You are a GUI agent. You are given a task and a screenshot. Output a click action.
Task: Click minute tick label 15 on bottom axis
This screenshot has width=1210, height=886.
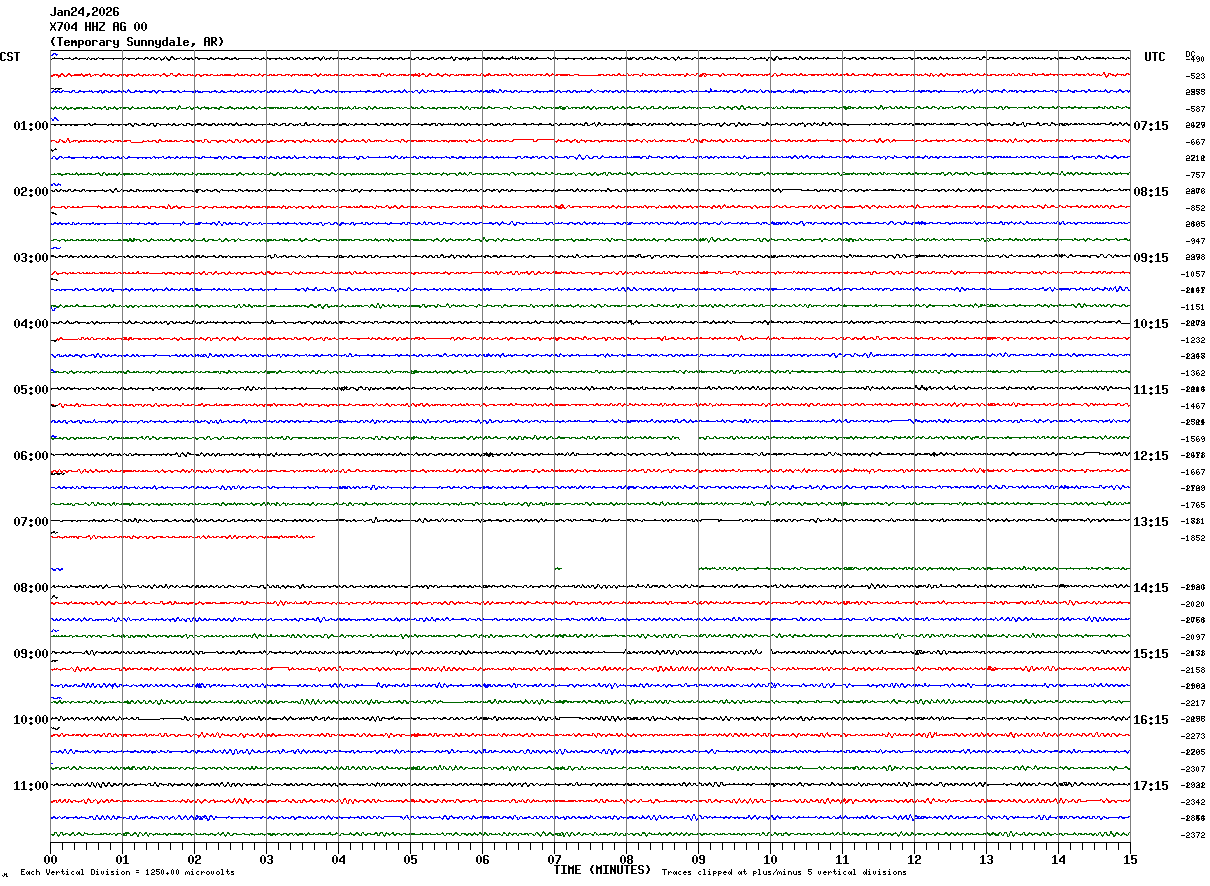[1130, 859]
